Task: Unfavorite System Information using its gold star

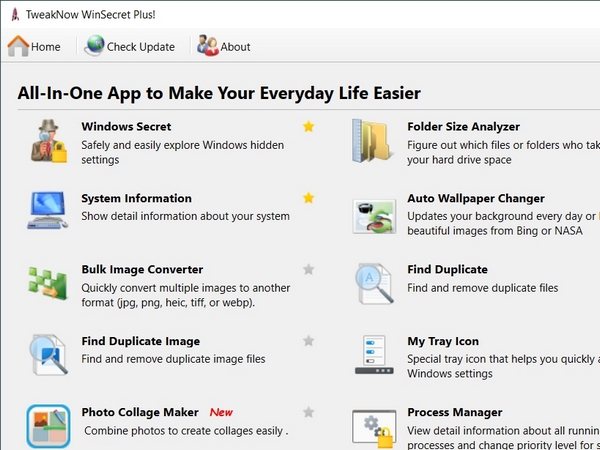Action: click(x=308, y=198)
